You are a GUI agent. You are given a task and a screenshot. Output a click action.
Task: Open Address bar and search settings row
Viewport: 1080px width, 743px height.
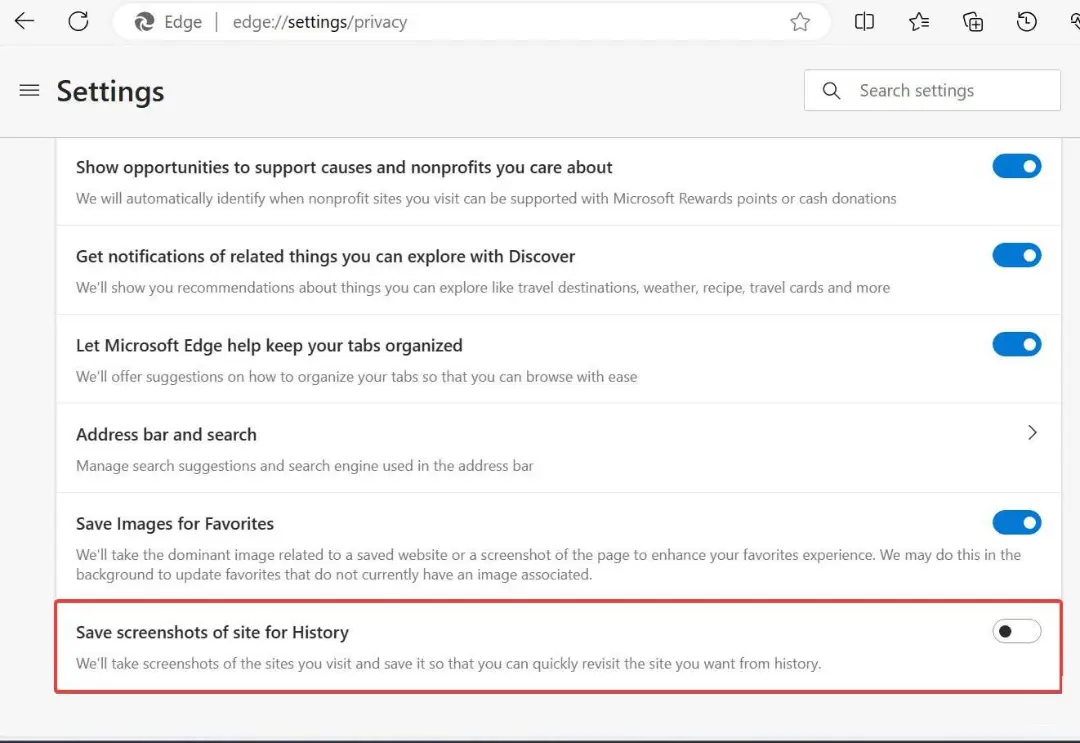559,448
